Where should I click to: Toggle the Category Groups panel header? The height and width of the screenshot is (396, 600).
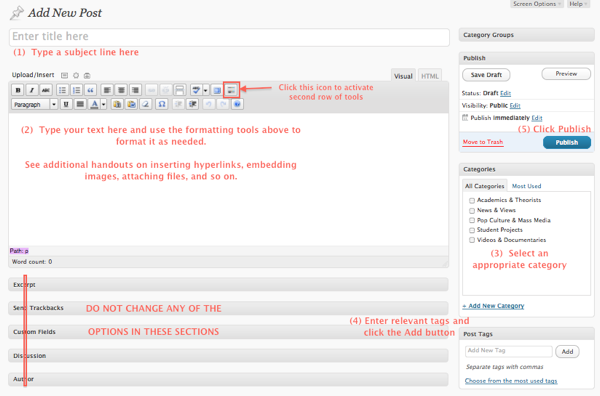tap(527, 35)
